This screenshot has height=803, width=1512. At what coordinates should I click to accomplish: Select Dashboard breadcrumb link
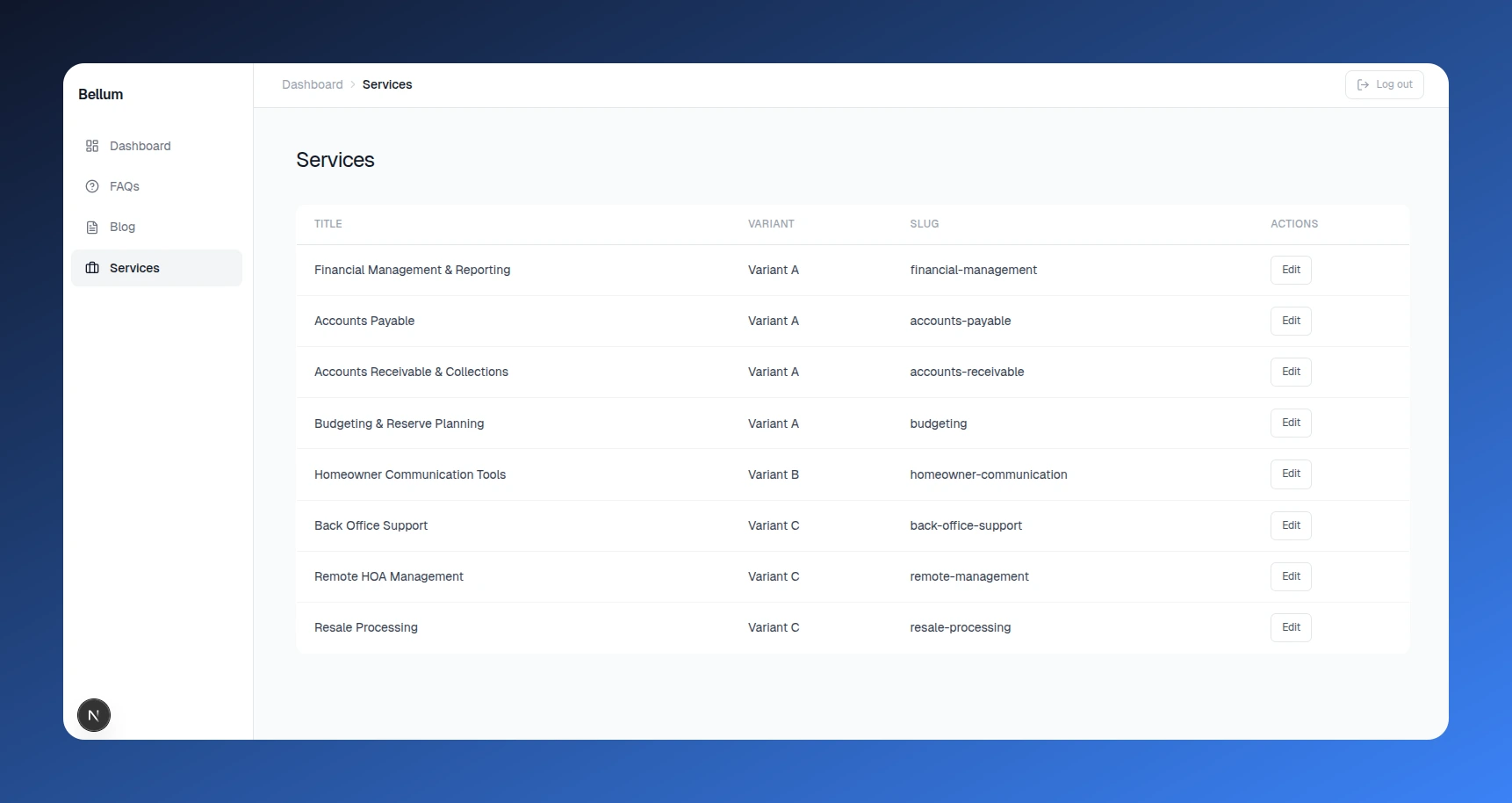click(313, 84)
